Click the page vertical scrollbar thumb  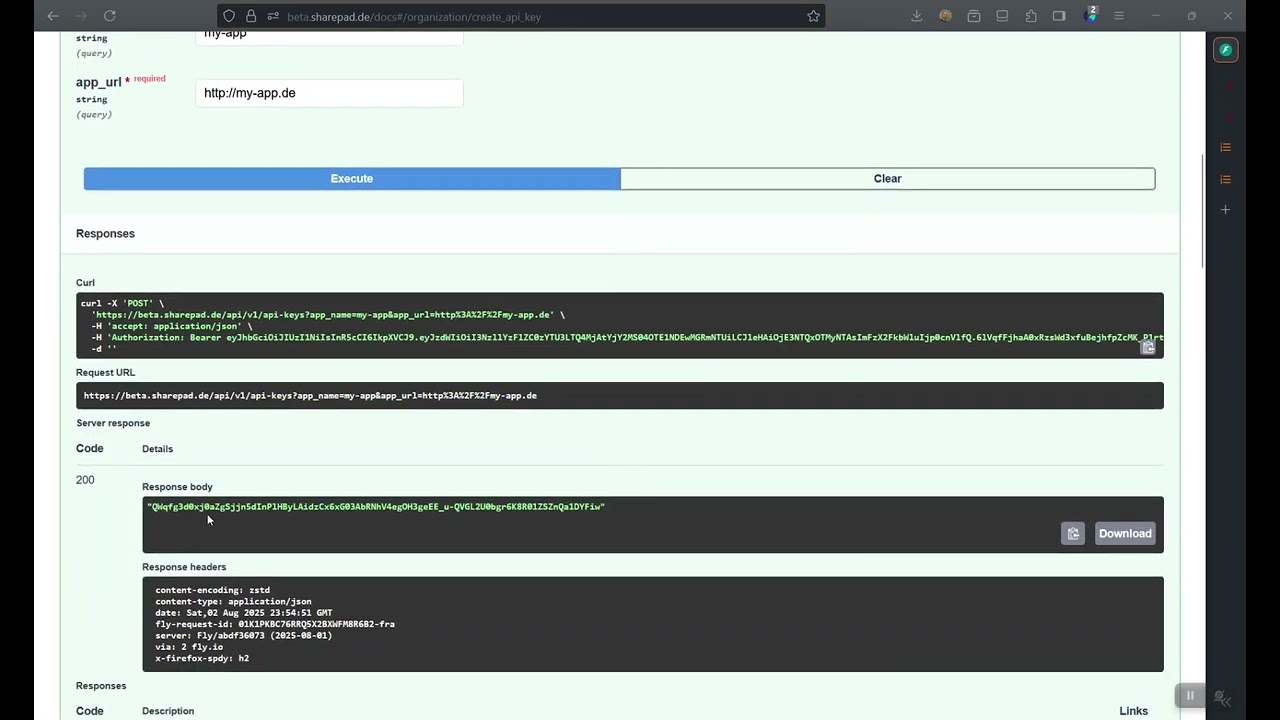tap(1202, 212)
